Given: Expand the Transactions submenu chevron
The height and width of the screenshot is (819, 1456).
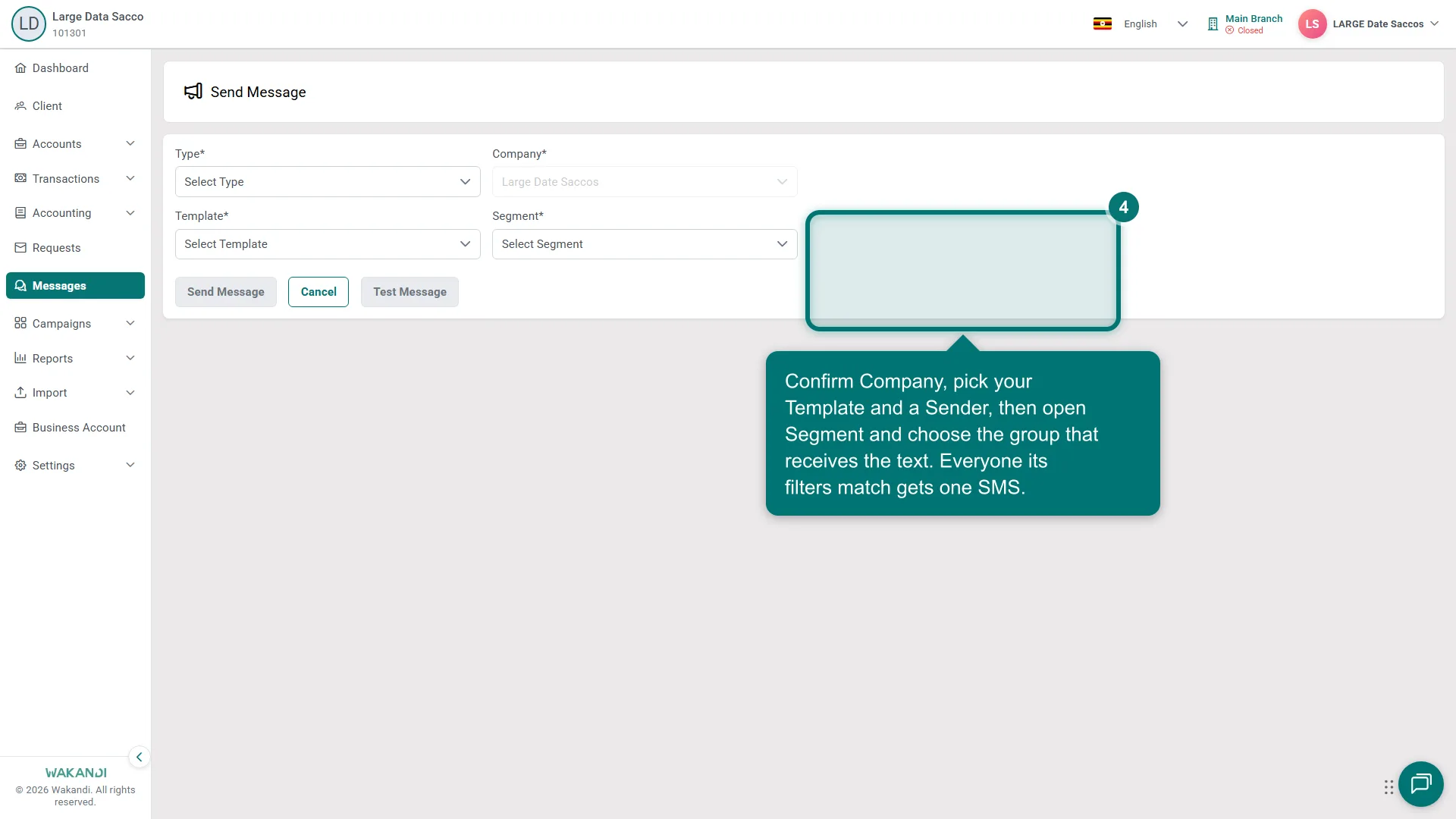Looking at the screenshot, I should (x=130, y=179).
